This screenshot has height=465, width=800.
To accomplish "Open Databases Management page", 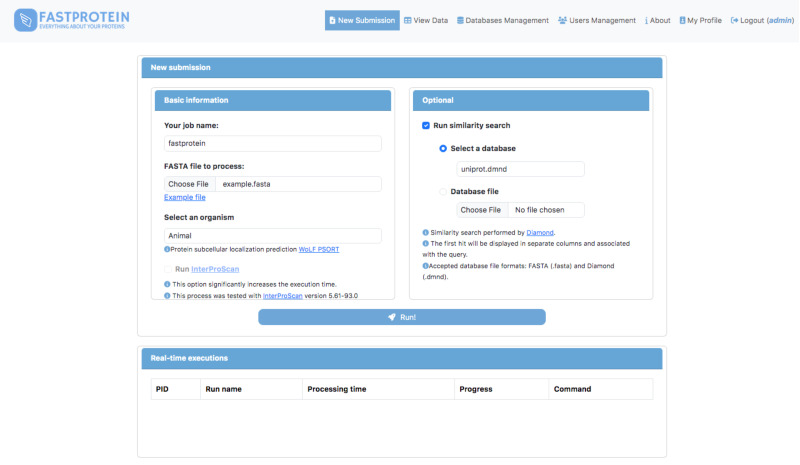I will point(503,20).
